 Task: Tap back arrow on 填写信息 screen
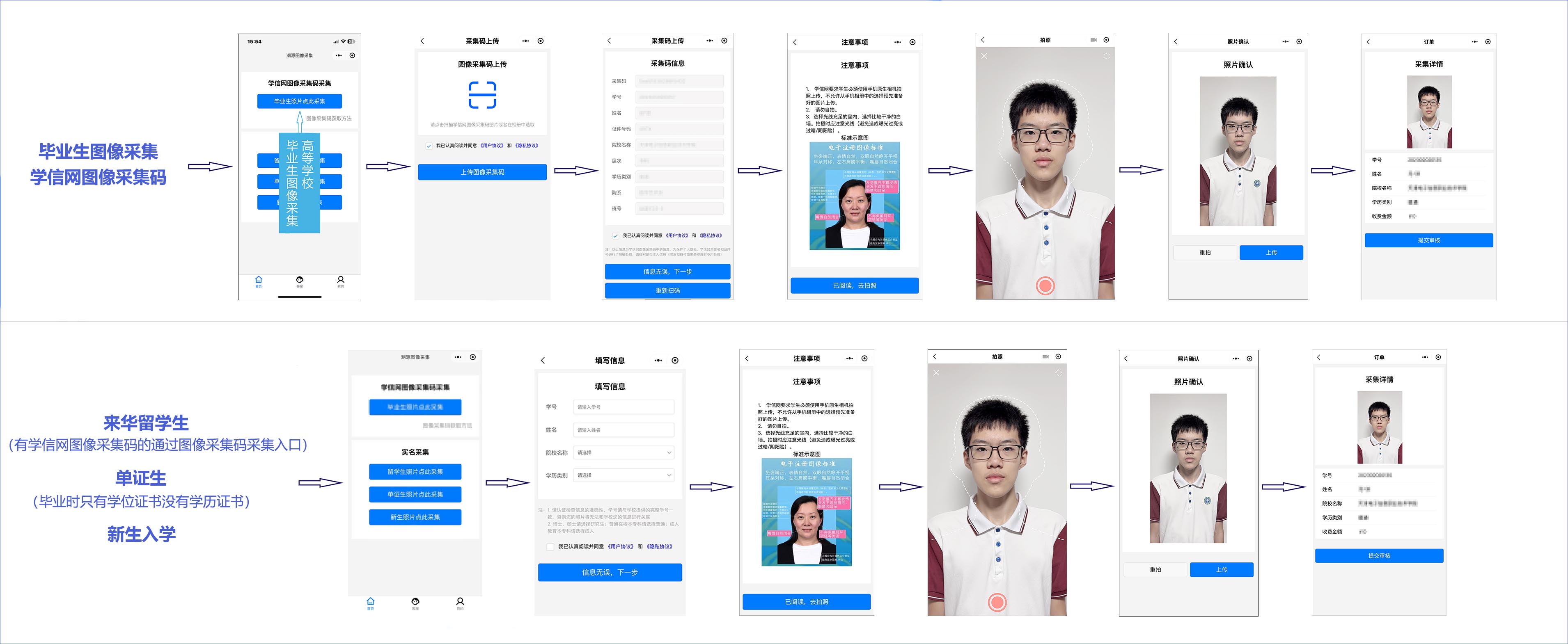543,361
